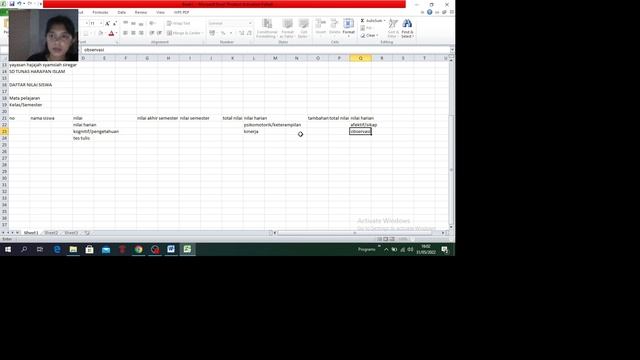Switch to the Review ribbon tab

(141, 13)
